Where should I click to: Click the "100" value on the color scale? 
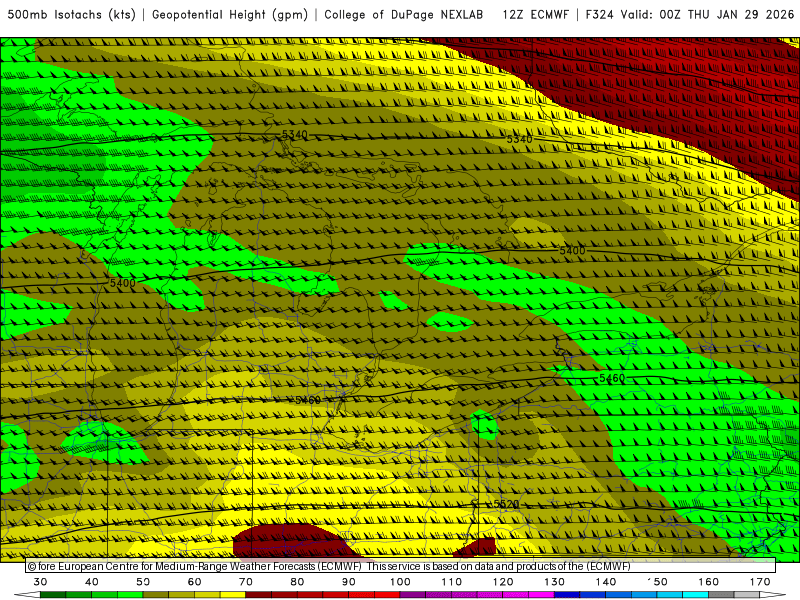[x=401, y=582]
